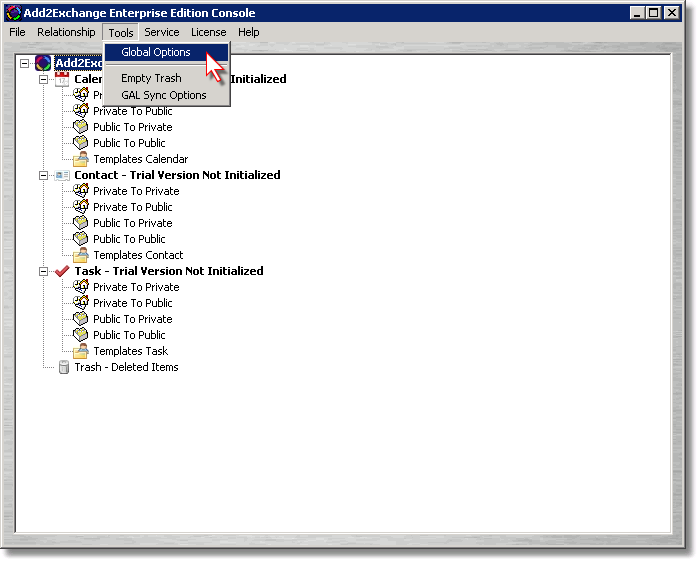Maximize the Add2Exchange console window
Viewport: 698px width, 561px height.
coord(653,13)
